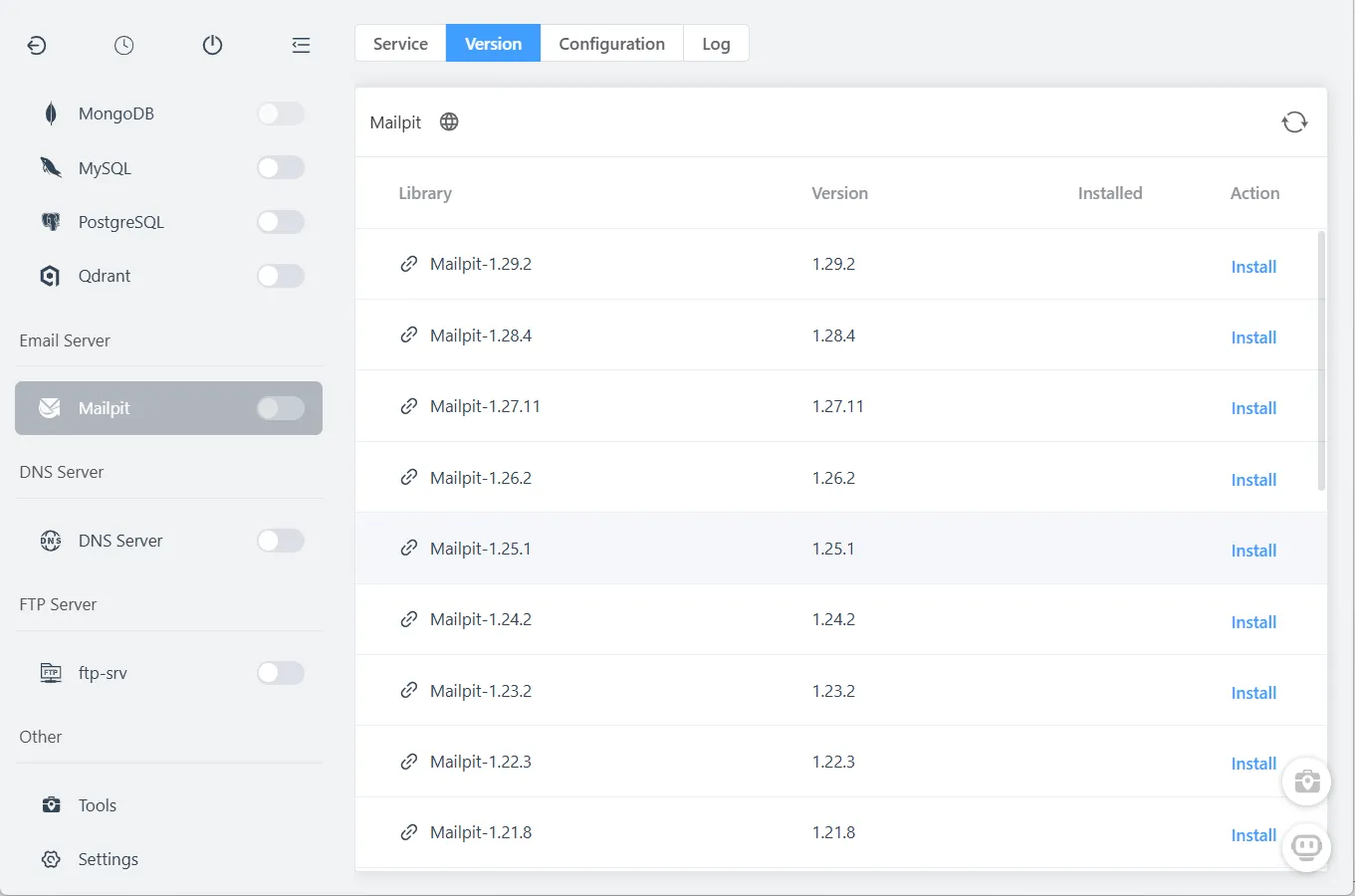This screenshot has height=896, width=1355.
Task: Click link icon beside Mailpit-1.24.2
Action: click(408, 619)
